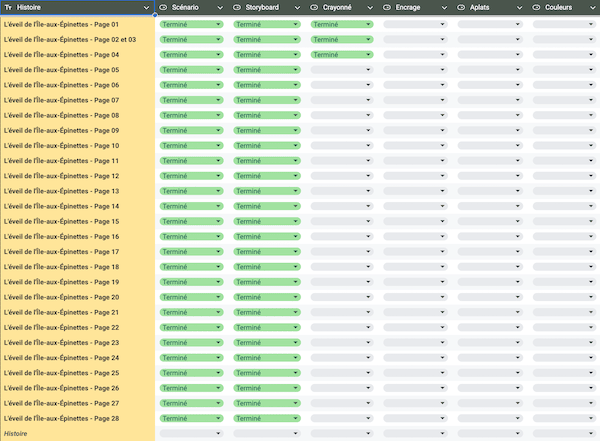600x441 pixels.
Task: Click the dropdown type icon beside Couleurs
Action: point(537,7)
